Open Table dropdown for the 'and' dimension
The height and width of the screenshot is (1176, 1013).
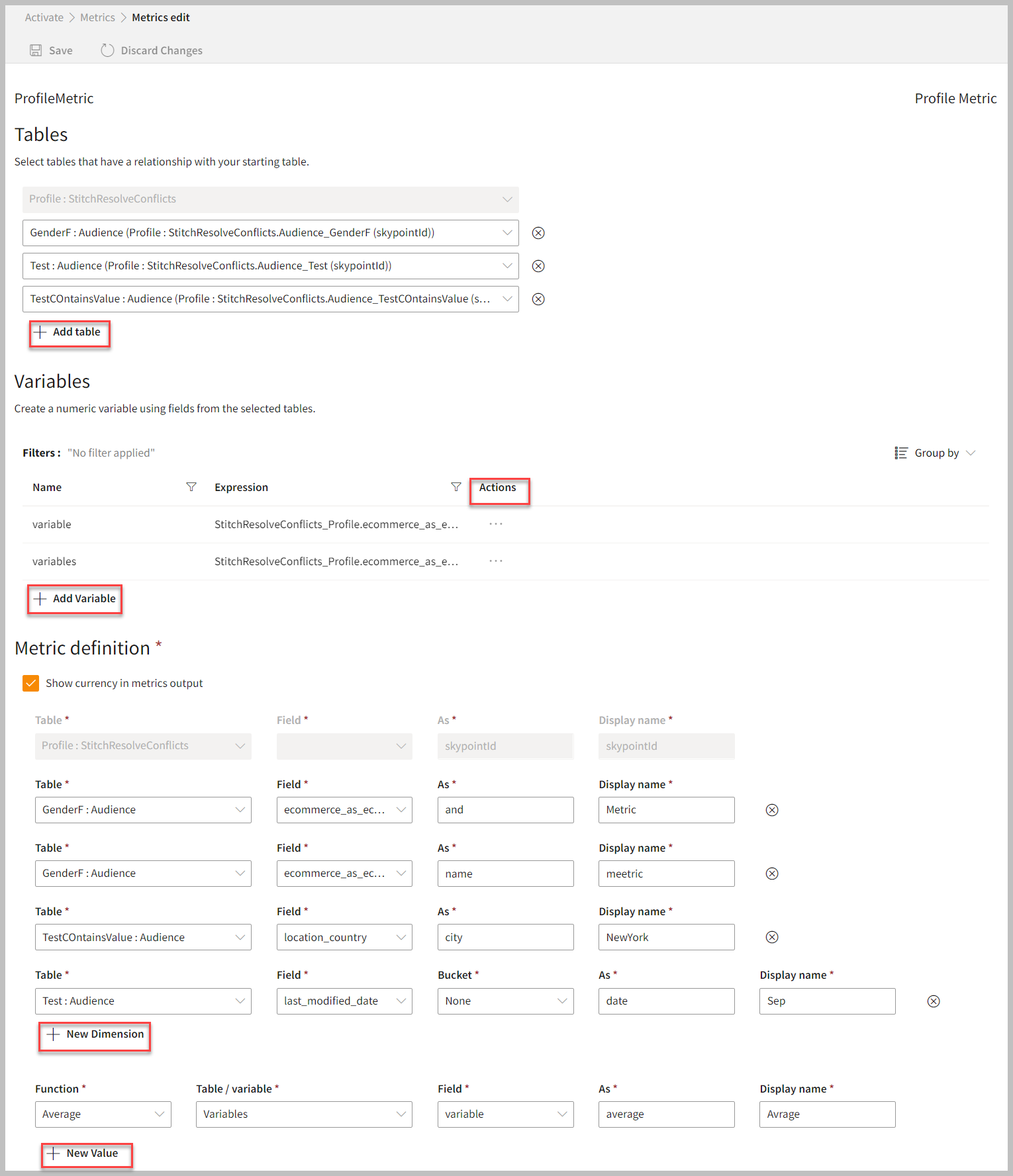143,810
